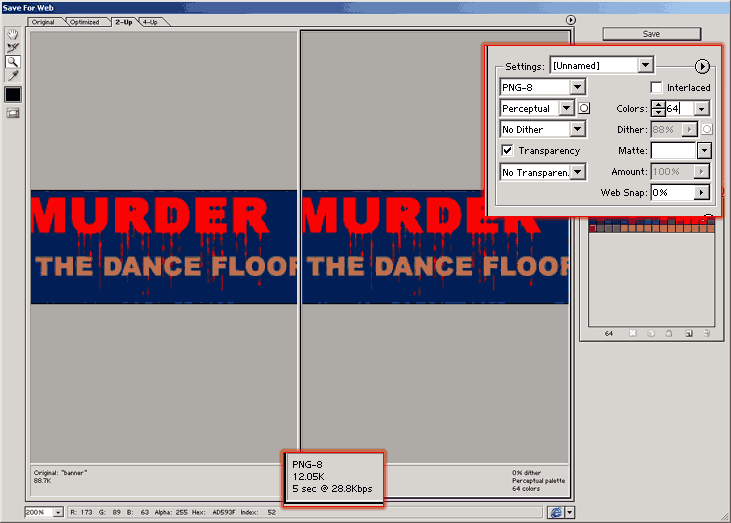Open the Matte color dropdown arrow

[704, 151]
